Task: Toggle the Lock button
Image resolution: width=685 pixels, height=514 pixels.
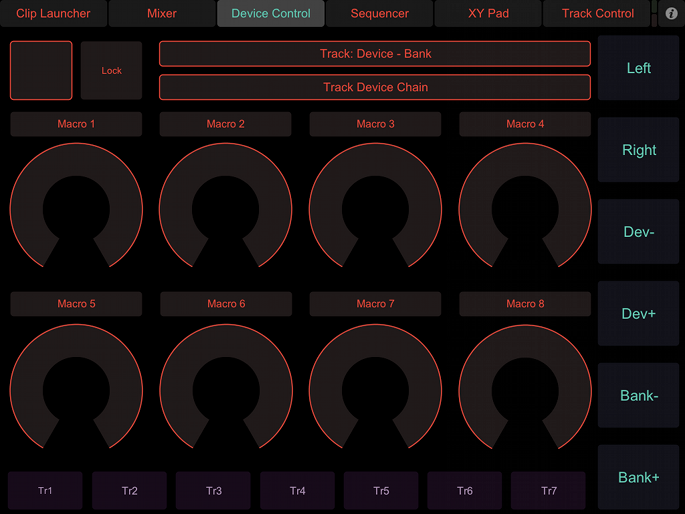Action: [x=111, y=71]
